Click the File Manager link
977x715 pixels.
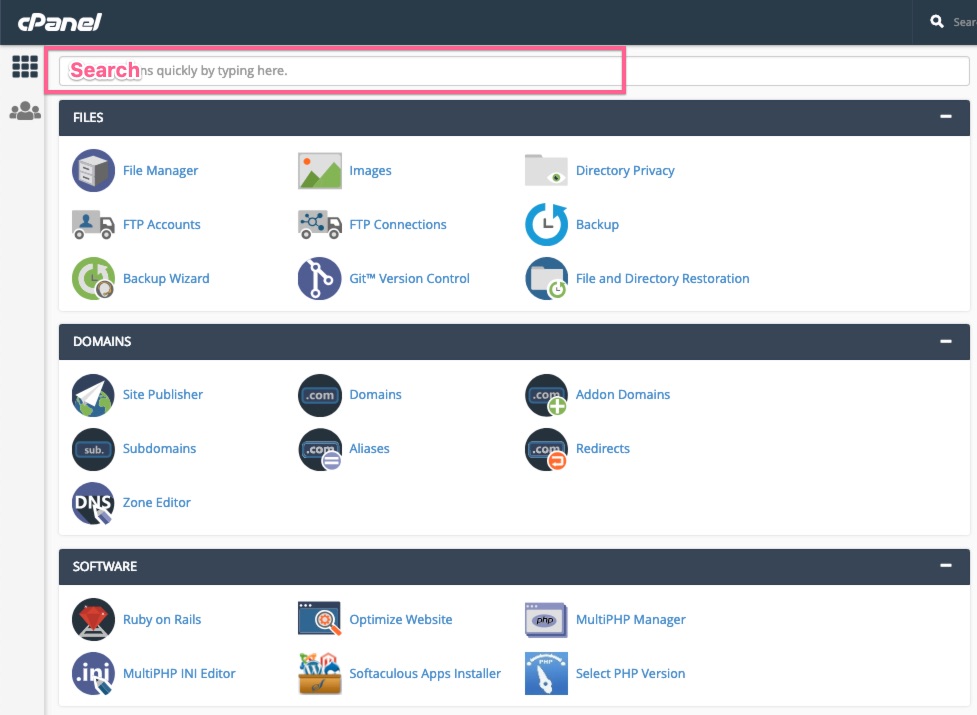click(x=160, y=171)
